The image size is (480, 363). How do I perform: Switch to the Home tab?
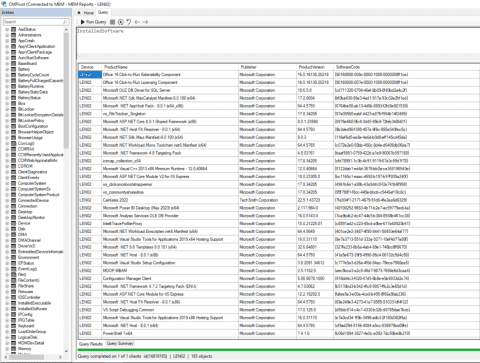click(x=86, y=13)
